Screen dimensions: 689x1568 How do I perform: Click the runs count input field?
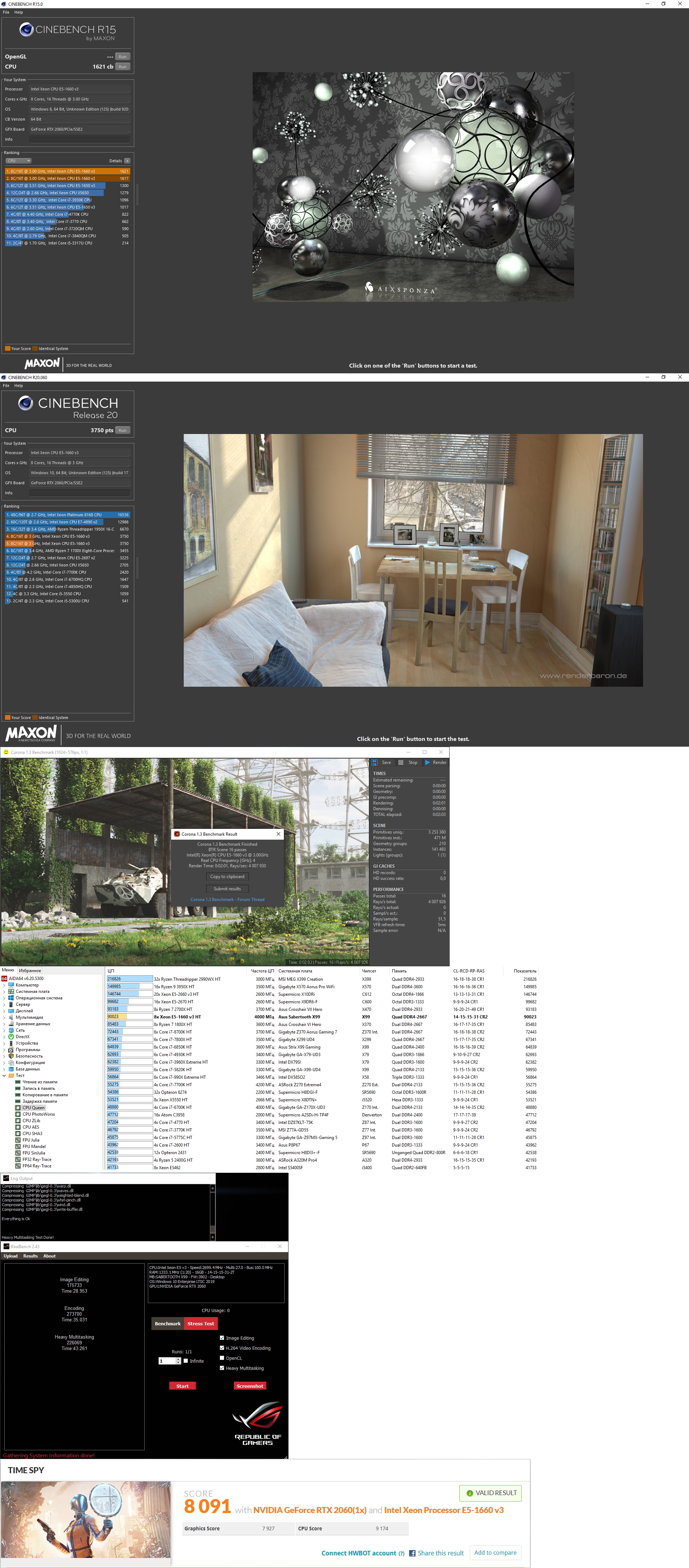(x=167, y=1361)
